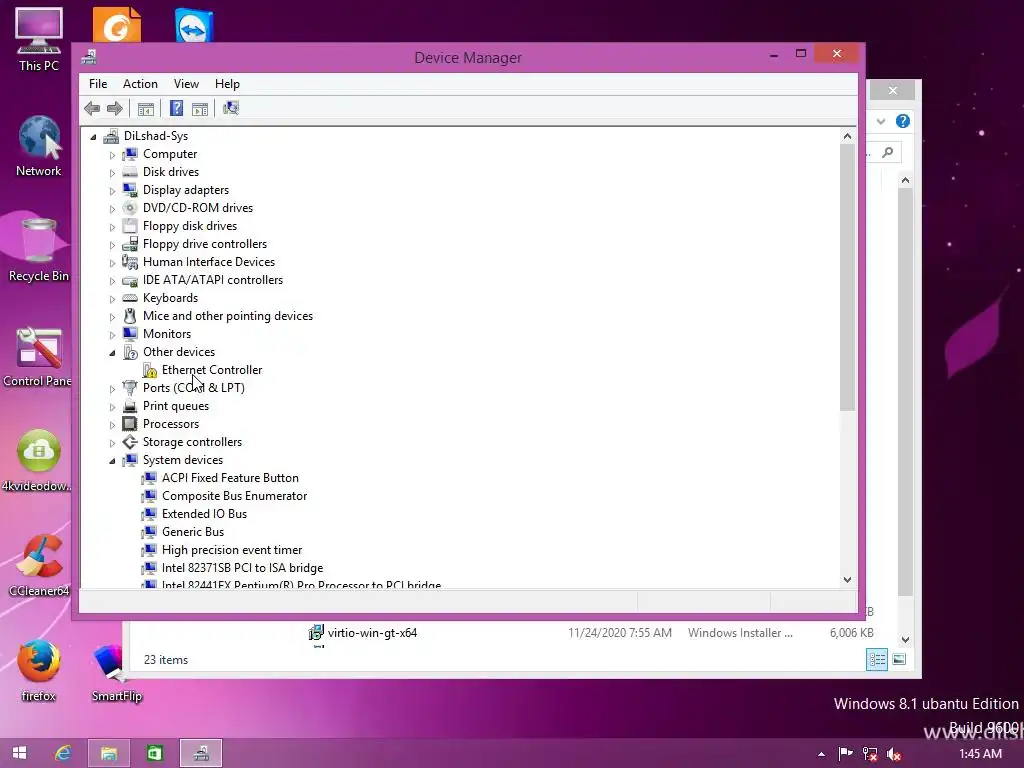
Task: Click the blue Help toolbar icon
Action: (x=176, y=108)
